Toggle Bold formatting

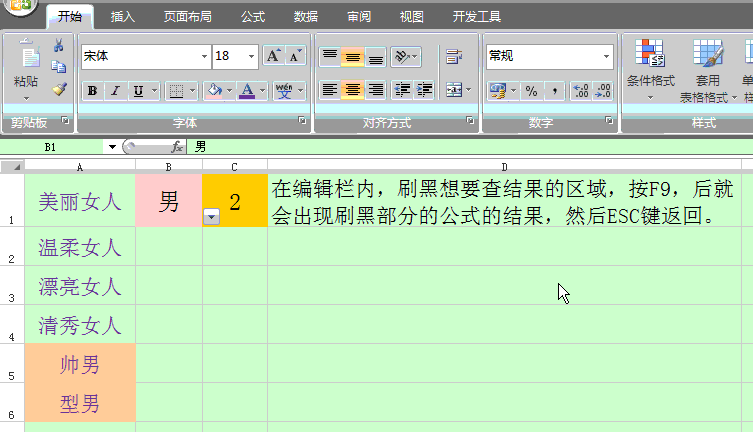click(x=92, y=91)
